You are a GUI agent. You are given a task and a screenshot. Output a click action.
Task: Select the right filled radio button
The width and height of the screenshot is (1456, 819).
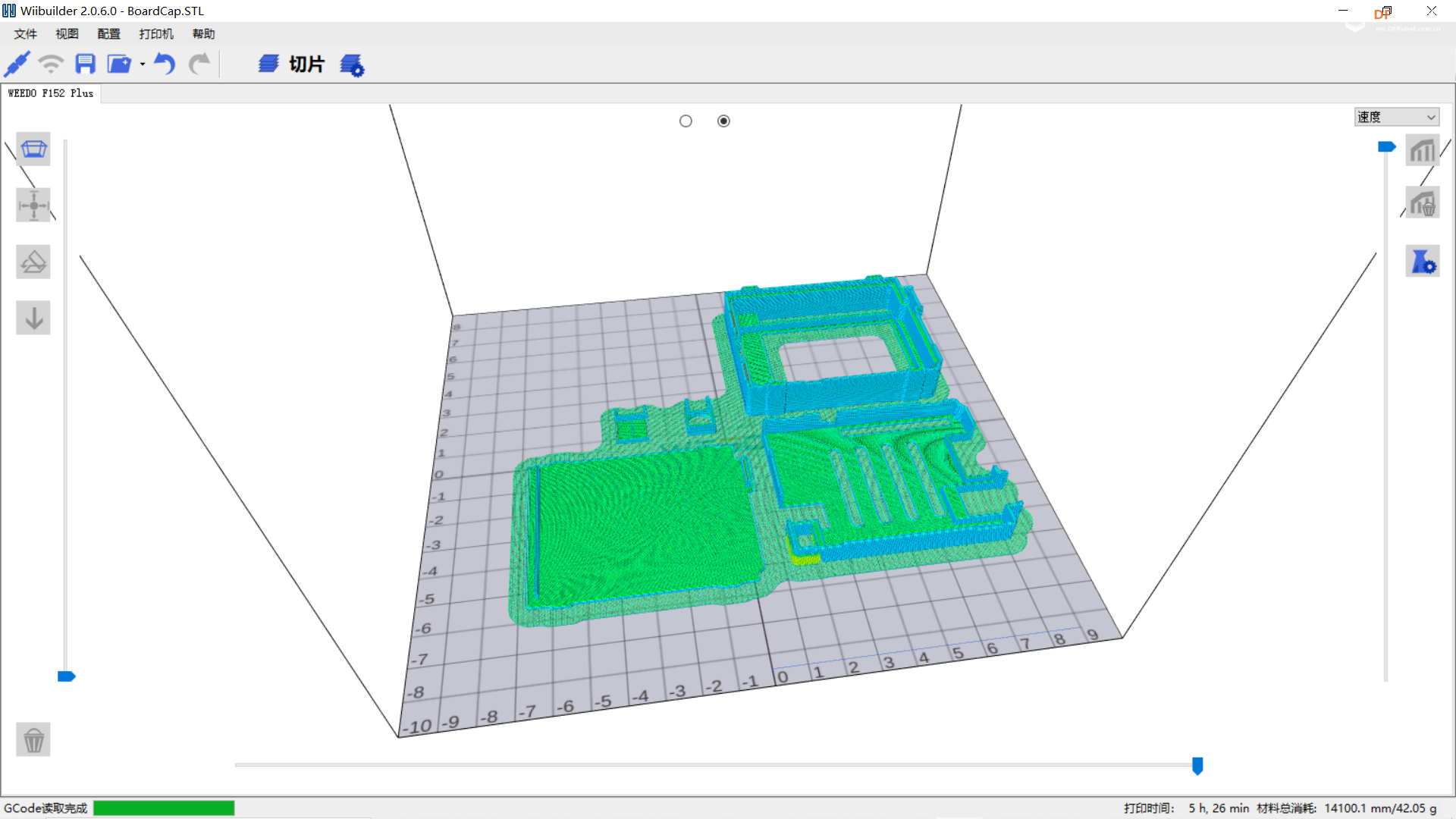pyautogui.click(x=723, y=121)
